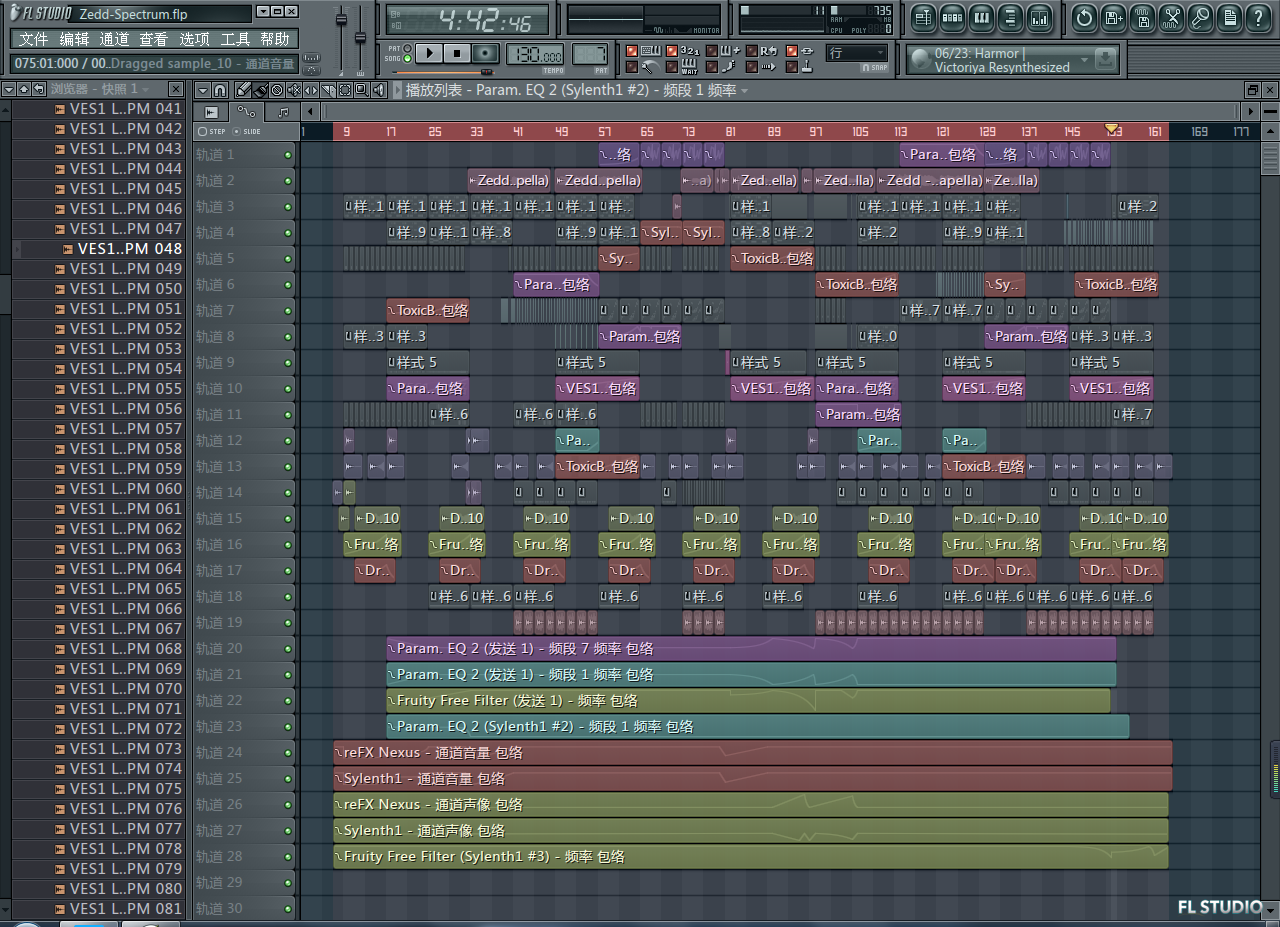Viewport: 1280px width, 927px height.
Task: Open the 文件 menu
Action: pos(33,39)
